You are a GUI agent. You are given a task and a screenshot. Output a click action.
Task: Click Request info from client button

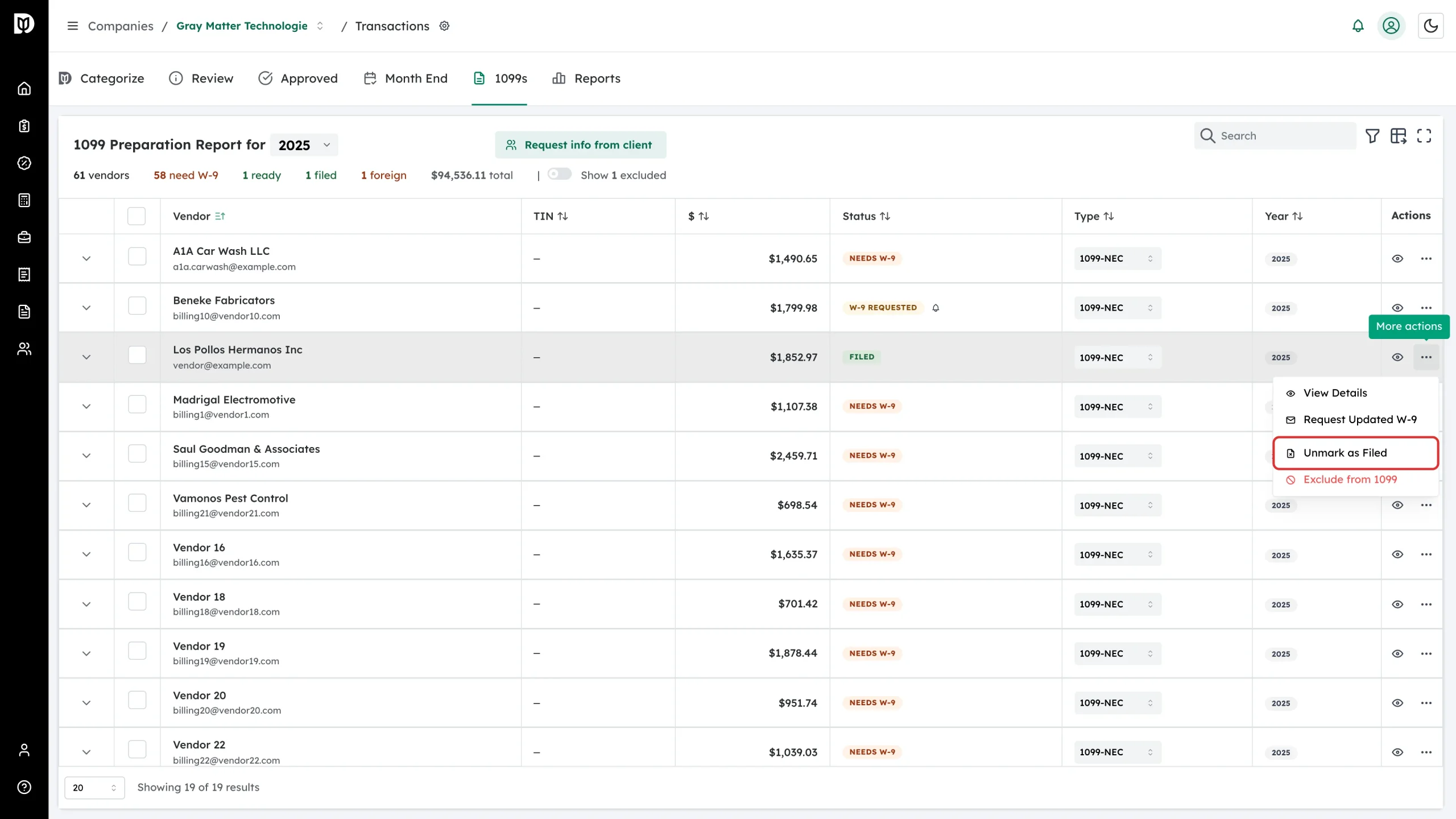581,145
